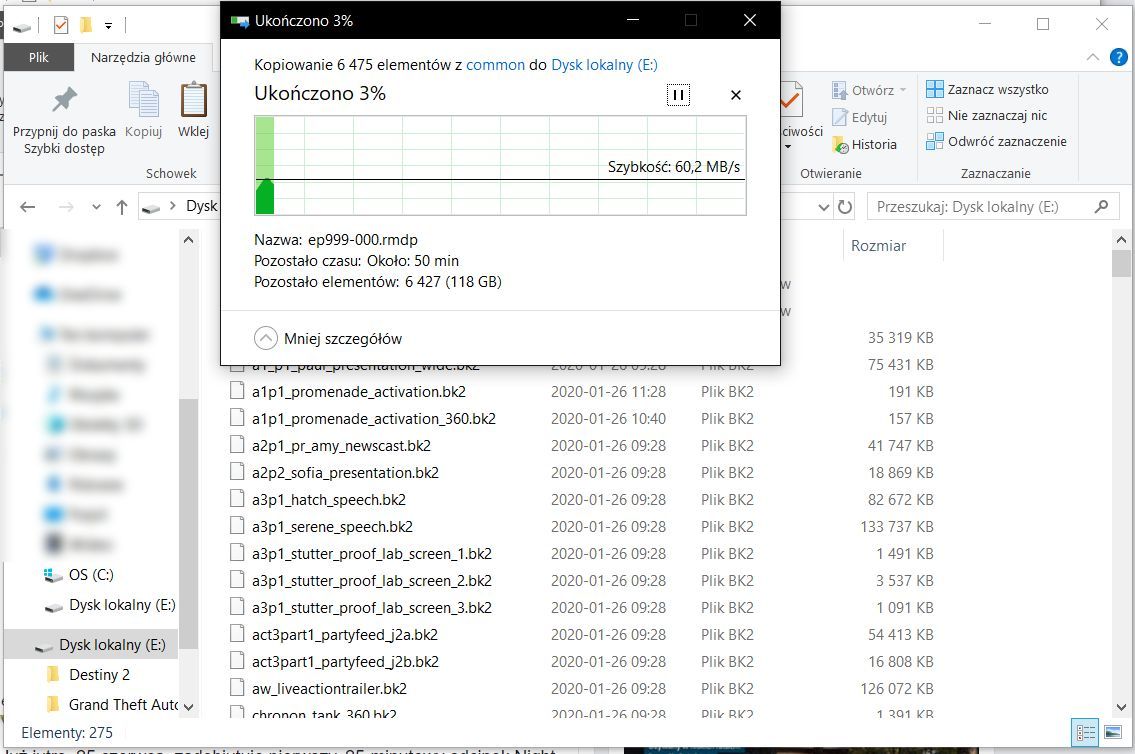Viewport: 1135px width, 754px height.
Task: Click the Nie zaznaczaj nic icon
Action: 935,115
